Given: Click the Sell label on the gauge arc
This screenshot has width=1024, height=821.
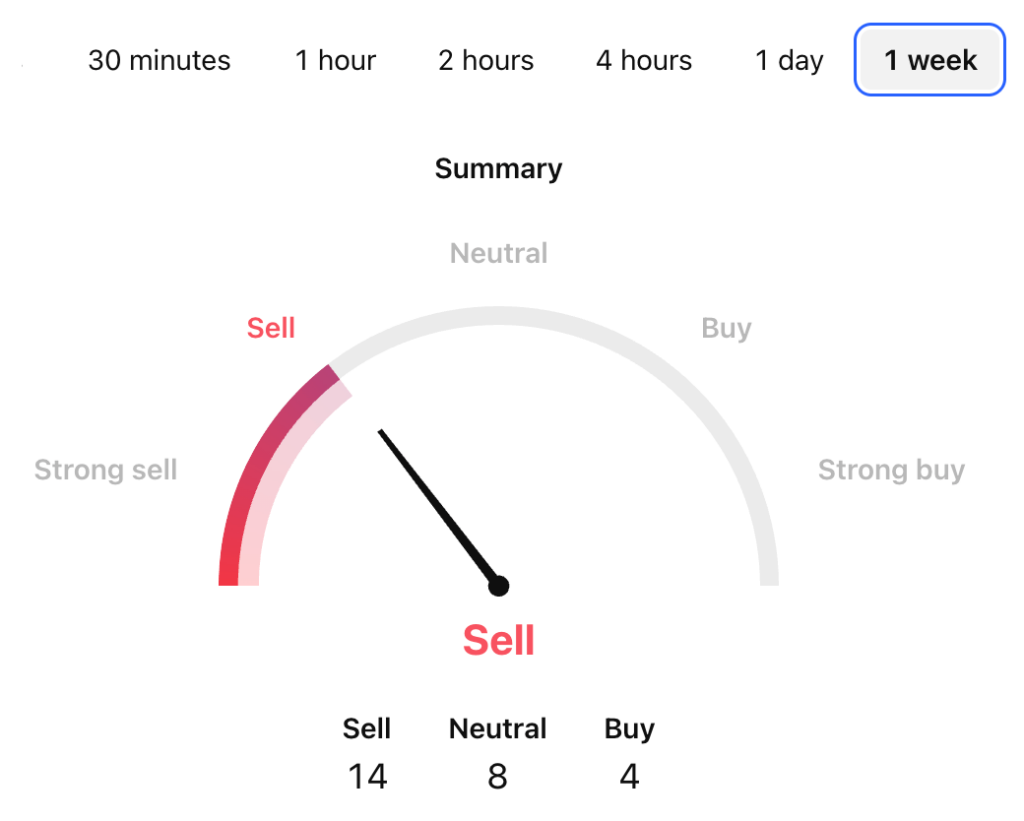Looking at the screenshot, I should click(x=270, y=327).
